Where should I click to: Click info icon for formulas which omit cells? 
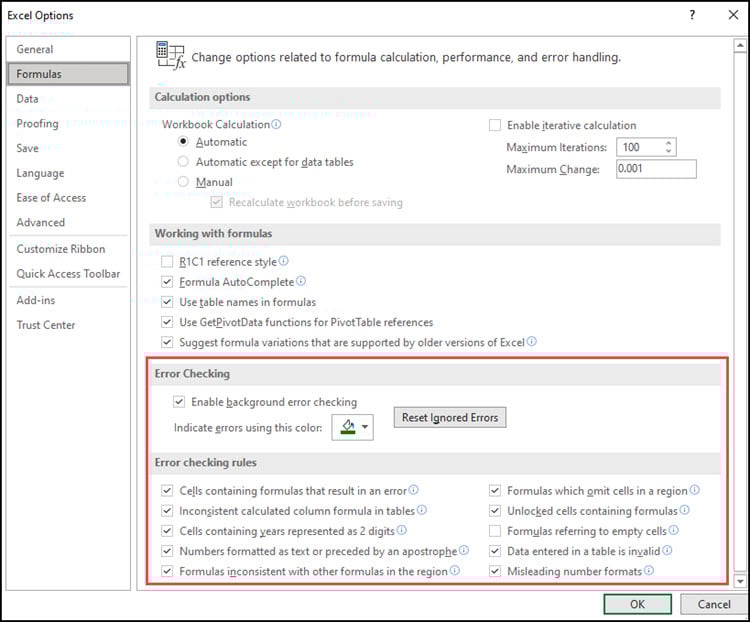[695, 490]
